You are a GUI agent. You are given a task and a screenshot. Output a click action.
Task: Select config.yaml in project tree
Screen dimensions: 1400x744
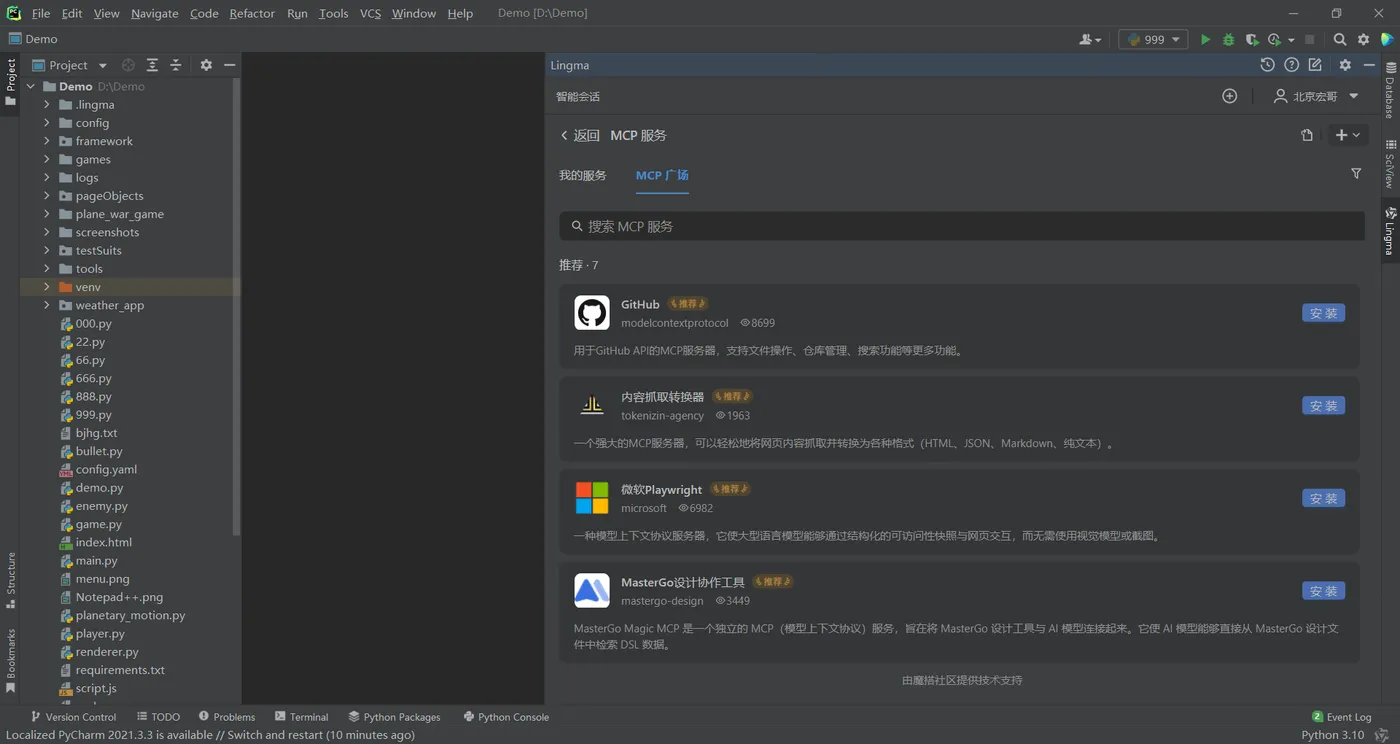pos(106,469)
